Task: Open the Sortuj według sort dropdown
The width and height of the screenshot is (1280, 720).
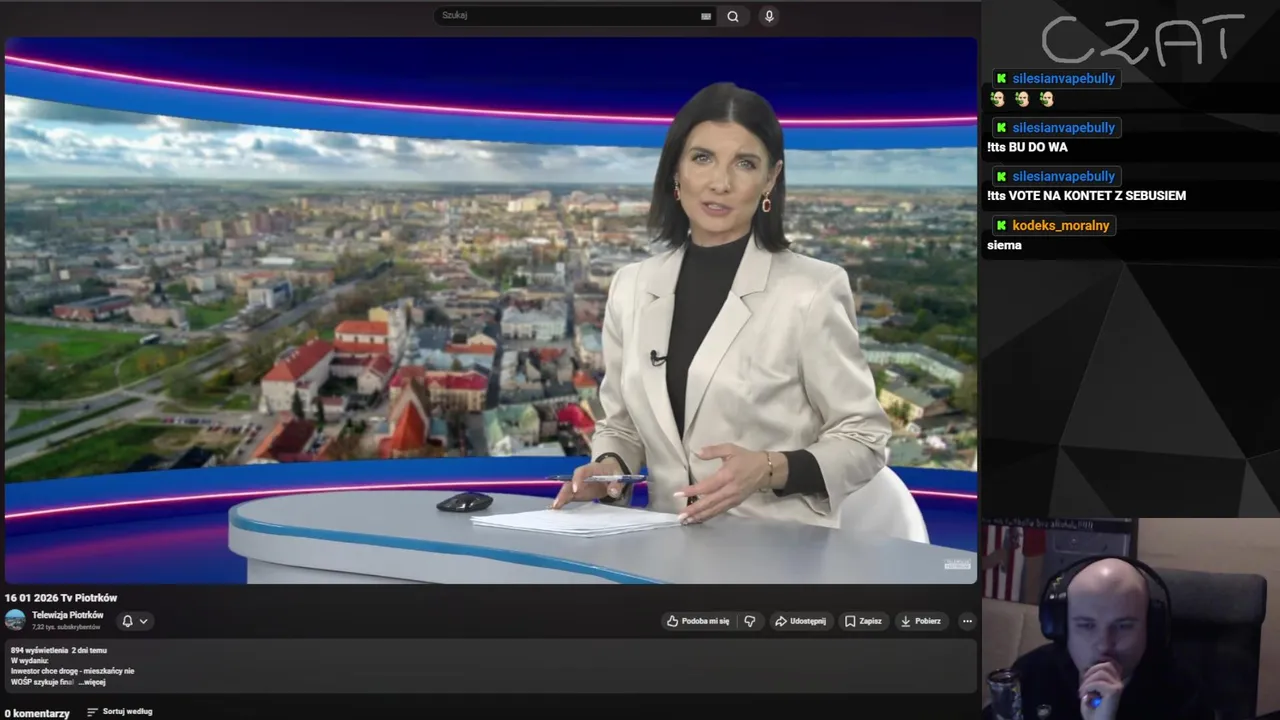Action: [x=120, y=712]
